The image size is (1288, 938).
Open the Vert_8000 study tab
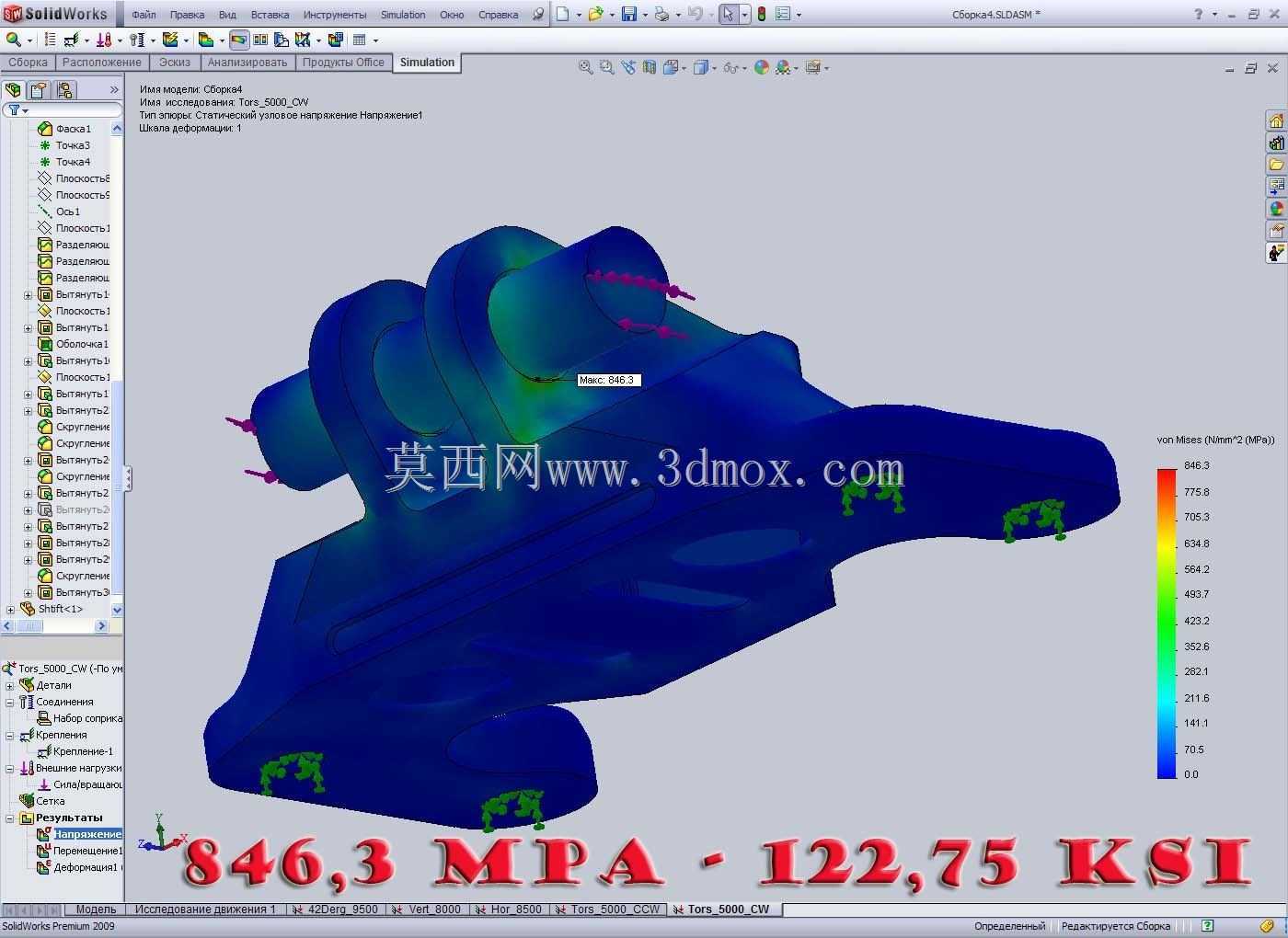(x=426, y=909)
